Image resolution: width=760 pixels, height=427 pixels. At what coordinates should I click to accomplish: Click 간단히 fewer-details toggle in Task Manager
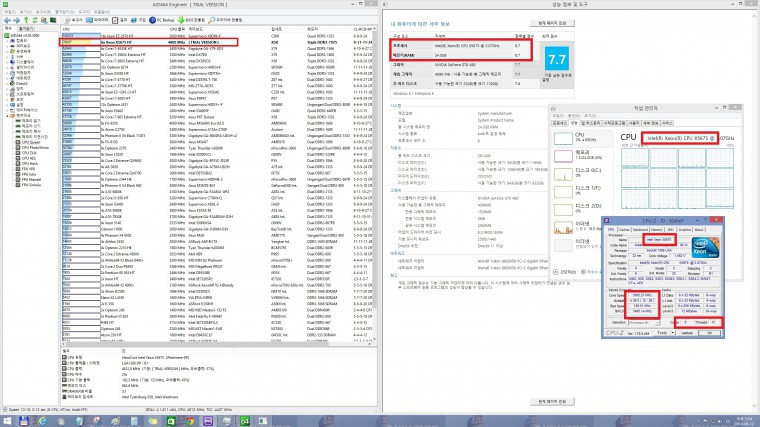pyautogui.click(x=565, y=272)
